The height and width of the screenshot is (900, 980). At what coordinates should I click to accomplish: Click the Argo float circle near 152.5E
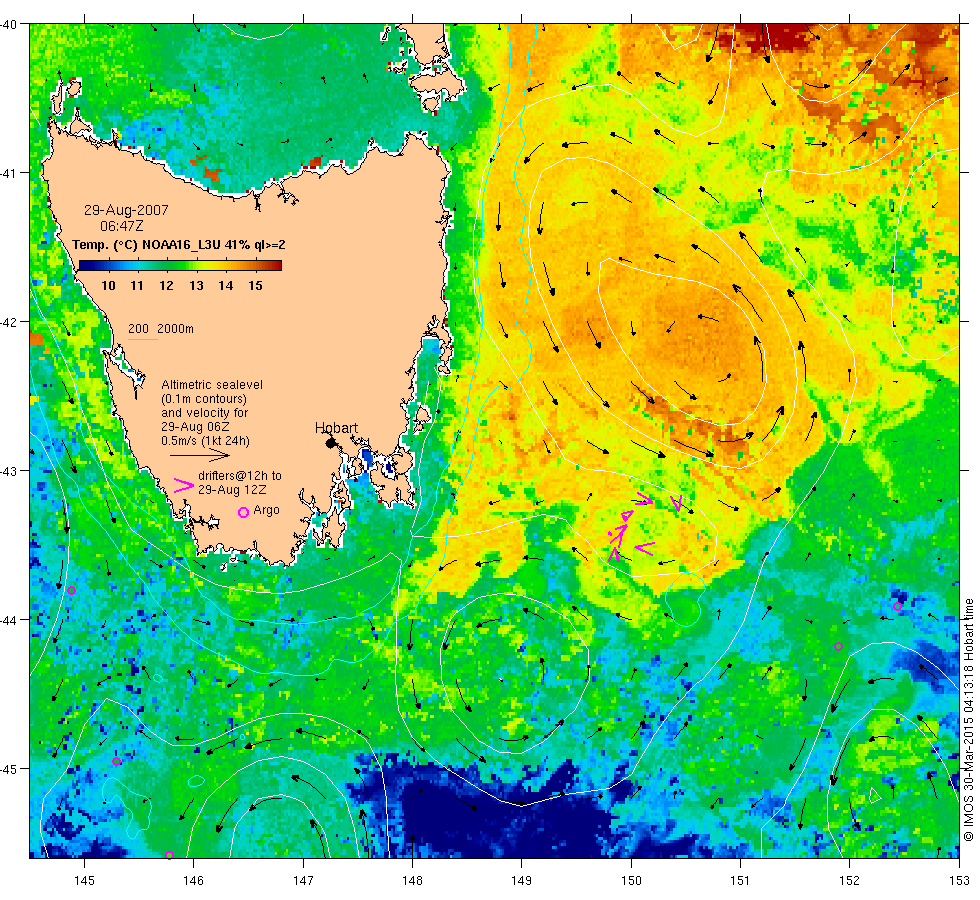coord(898,606)
